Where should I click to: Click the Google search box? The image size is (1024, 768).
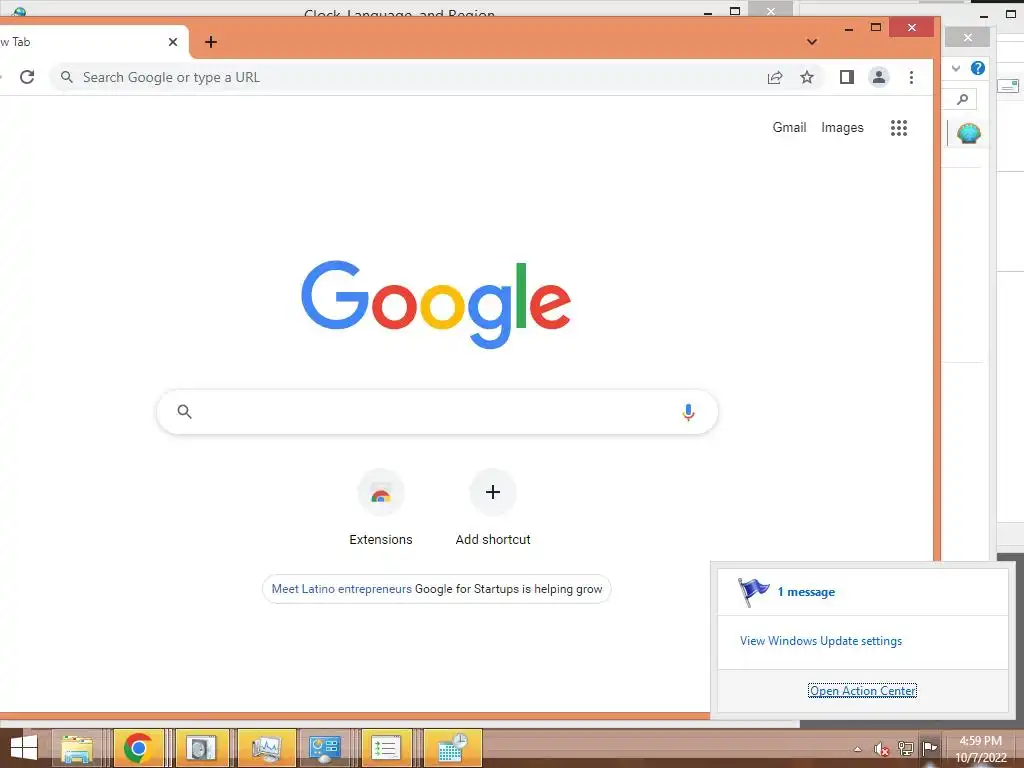[438, 412]
